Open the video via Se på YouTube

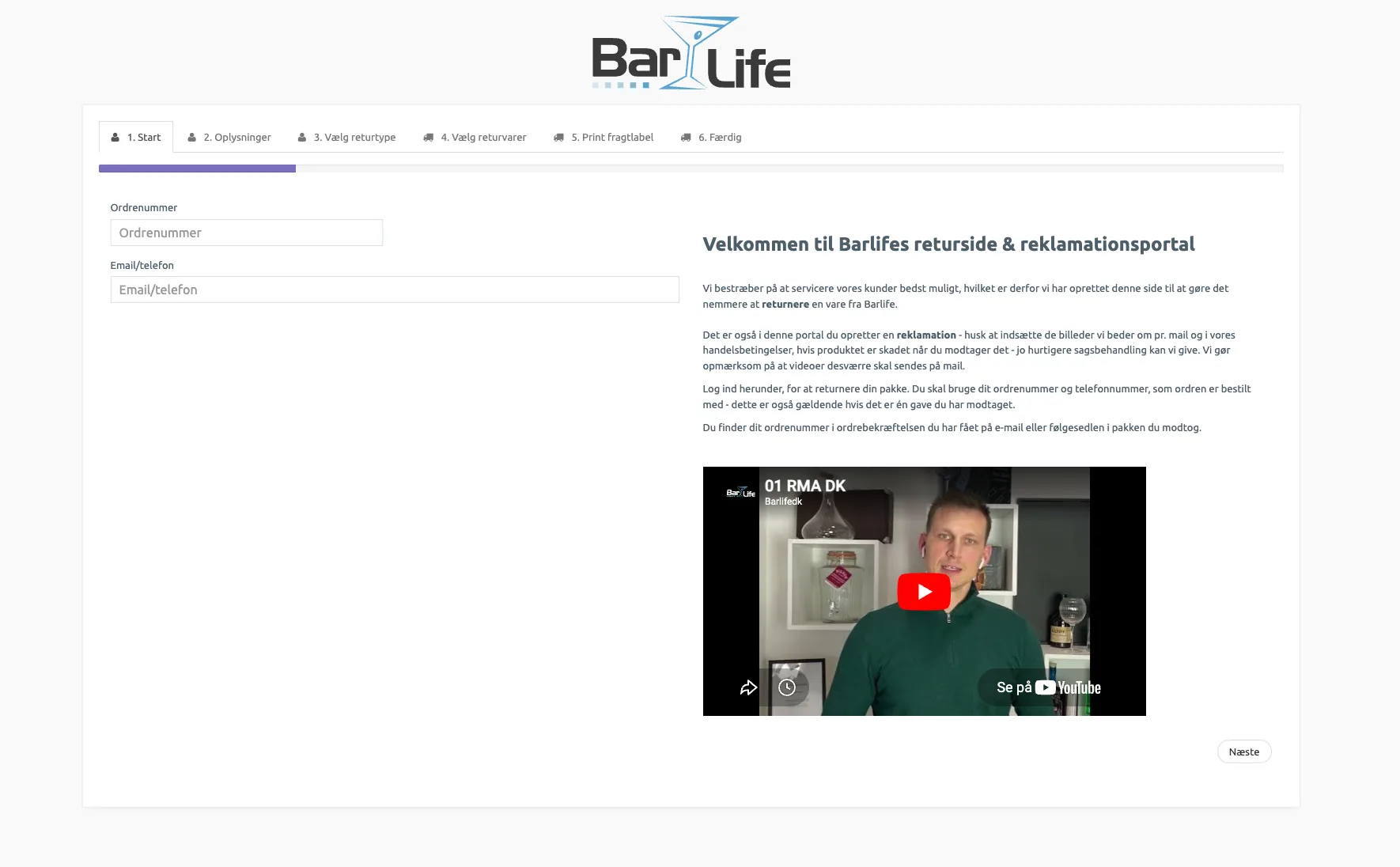1048,687
